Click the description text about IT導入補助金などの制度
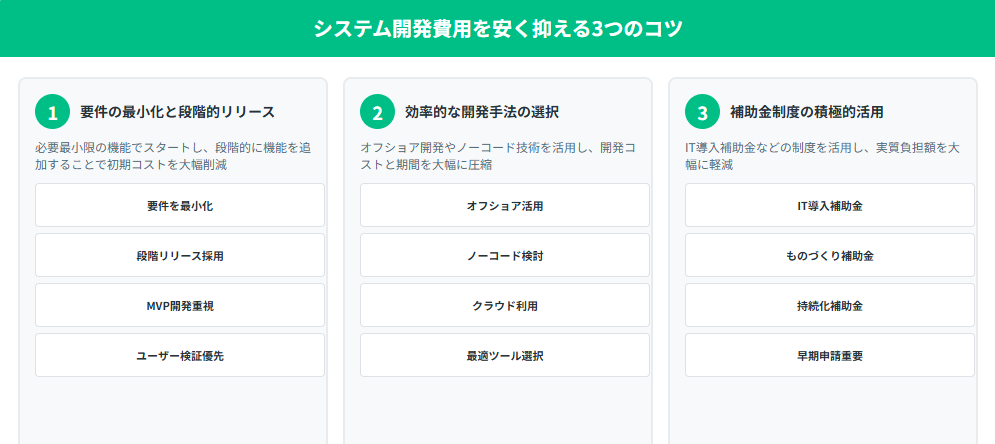 822,157
